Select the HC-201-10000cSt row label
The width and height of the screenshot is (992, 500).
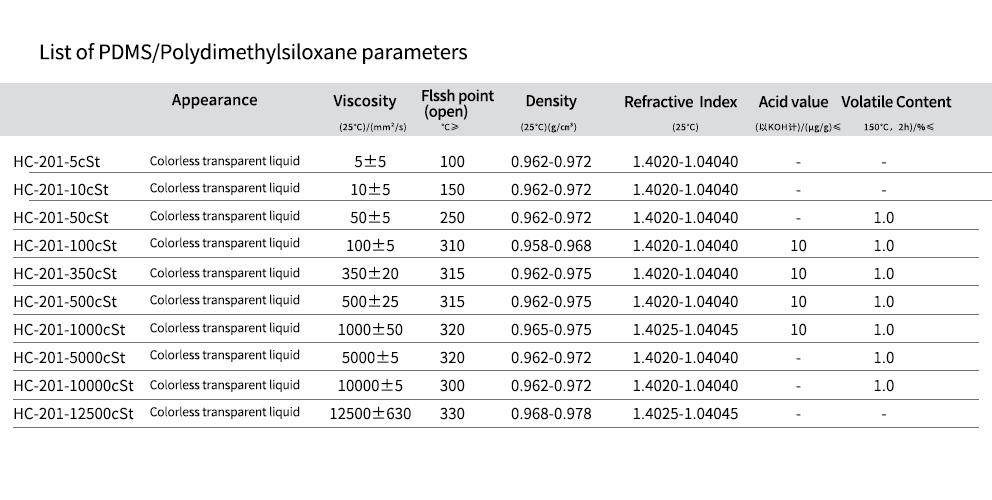tap(73, 386)
